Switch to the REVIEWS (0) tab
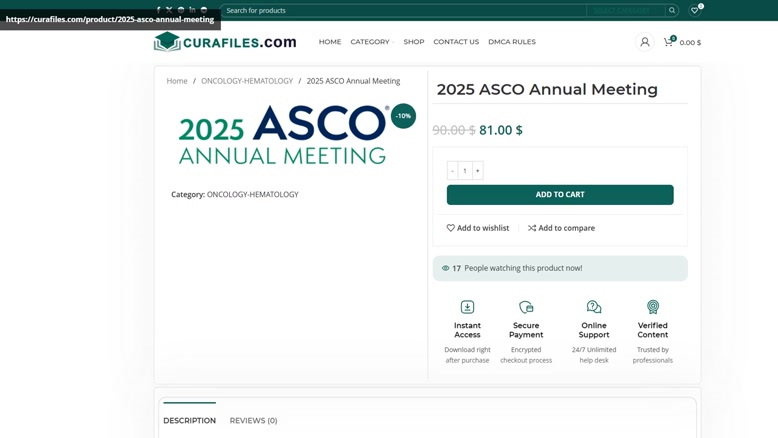Viewport: 778px width, 438px height. (254, 421)
